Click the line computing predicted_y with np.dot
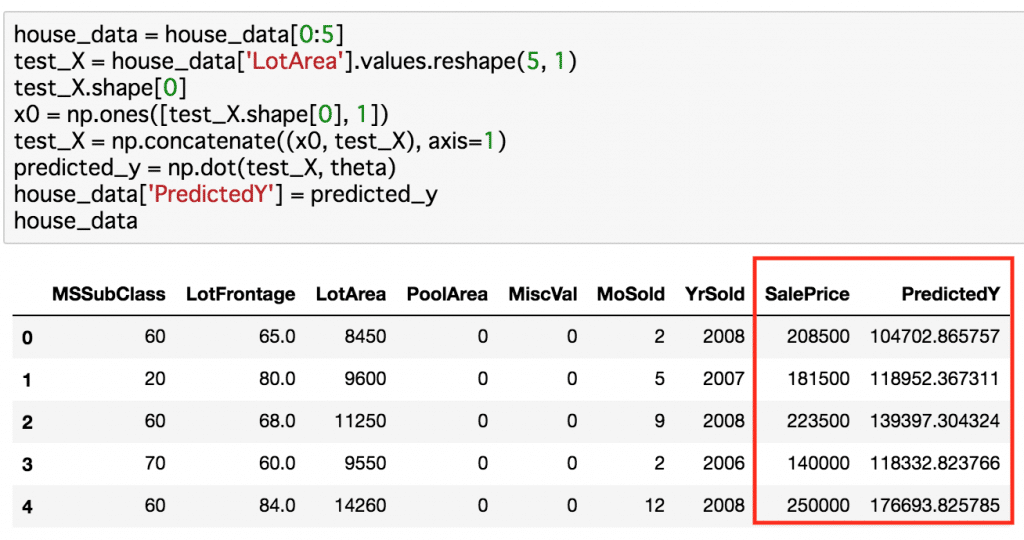The height and width of the screenshot is (540, 1024). 205,168
